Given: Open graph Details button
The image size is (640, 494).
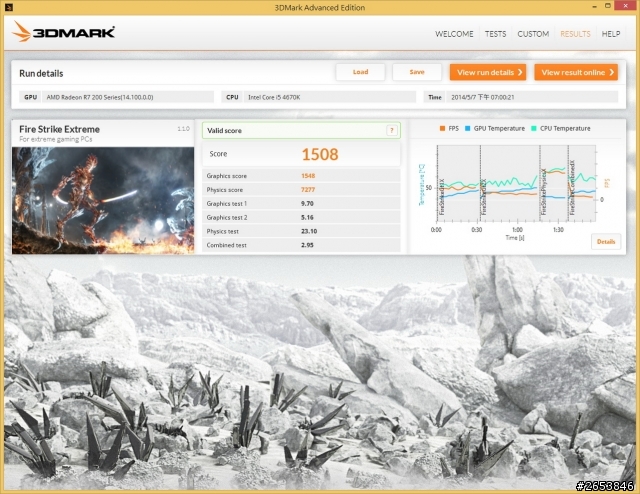Looking at the screenshot, I should pyautogui.click(x=606, y=242).
